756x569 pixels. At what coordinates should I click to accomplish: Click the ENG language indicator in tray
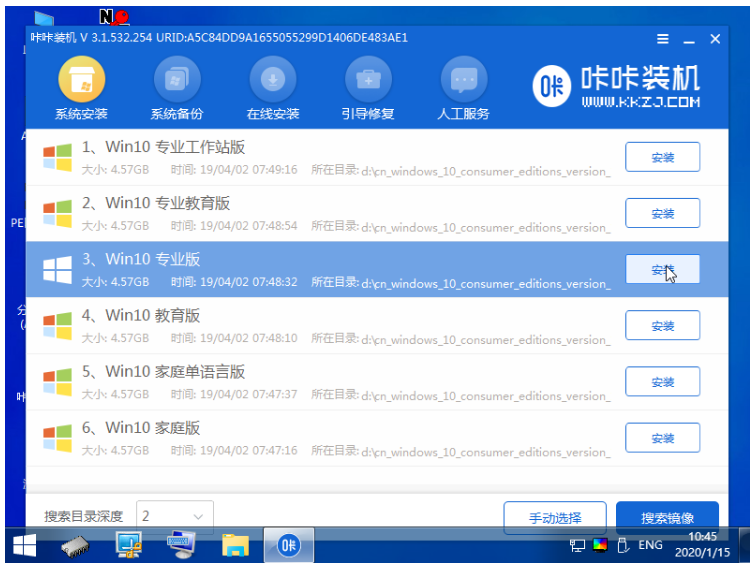point(650,545)
